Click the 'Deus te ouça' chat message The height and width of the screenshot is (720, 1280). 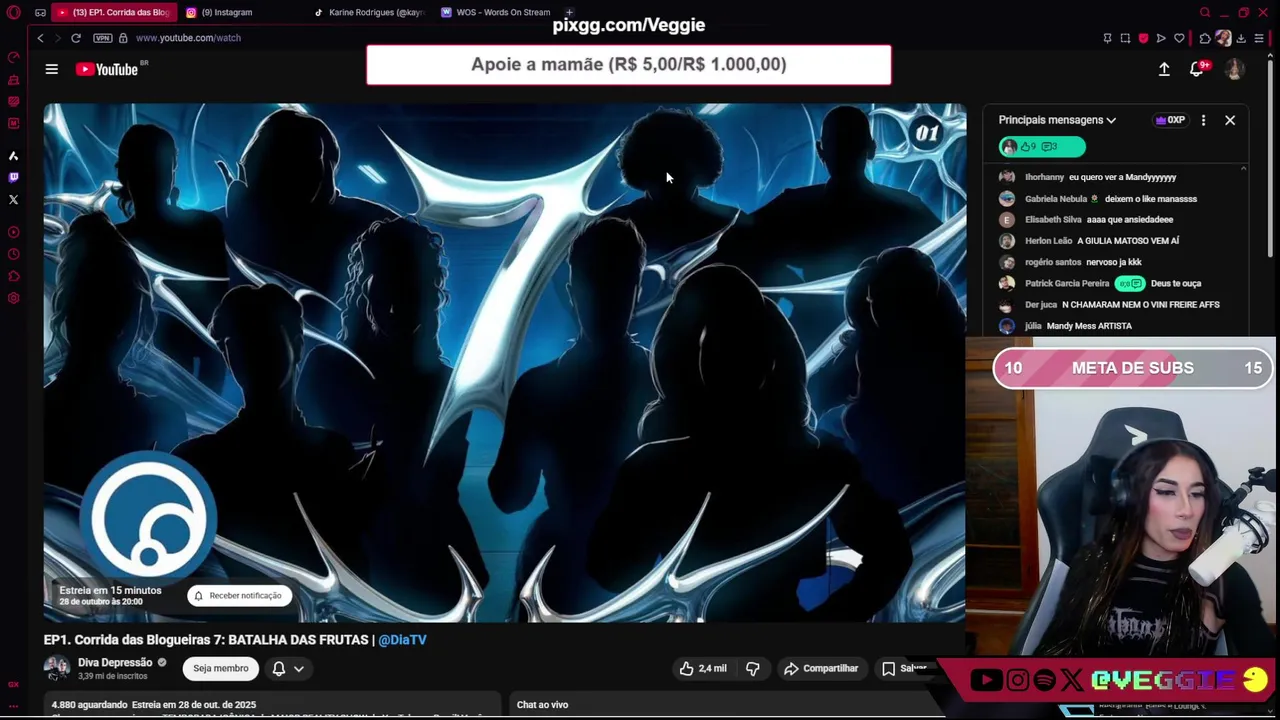[x=1176, y=283]
